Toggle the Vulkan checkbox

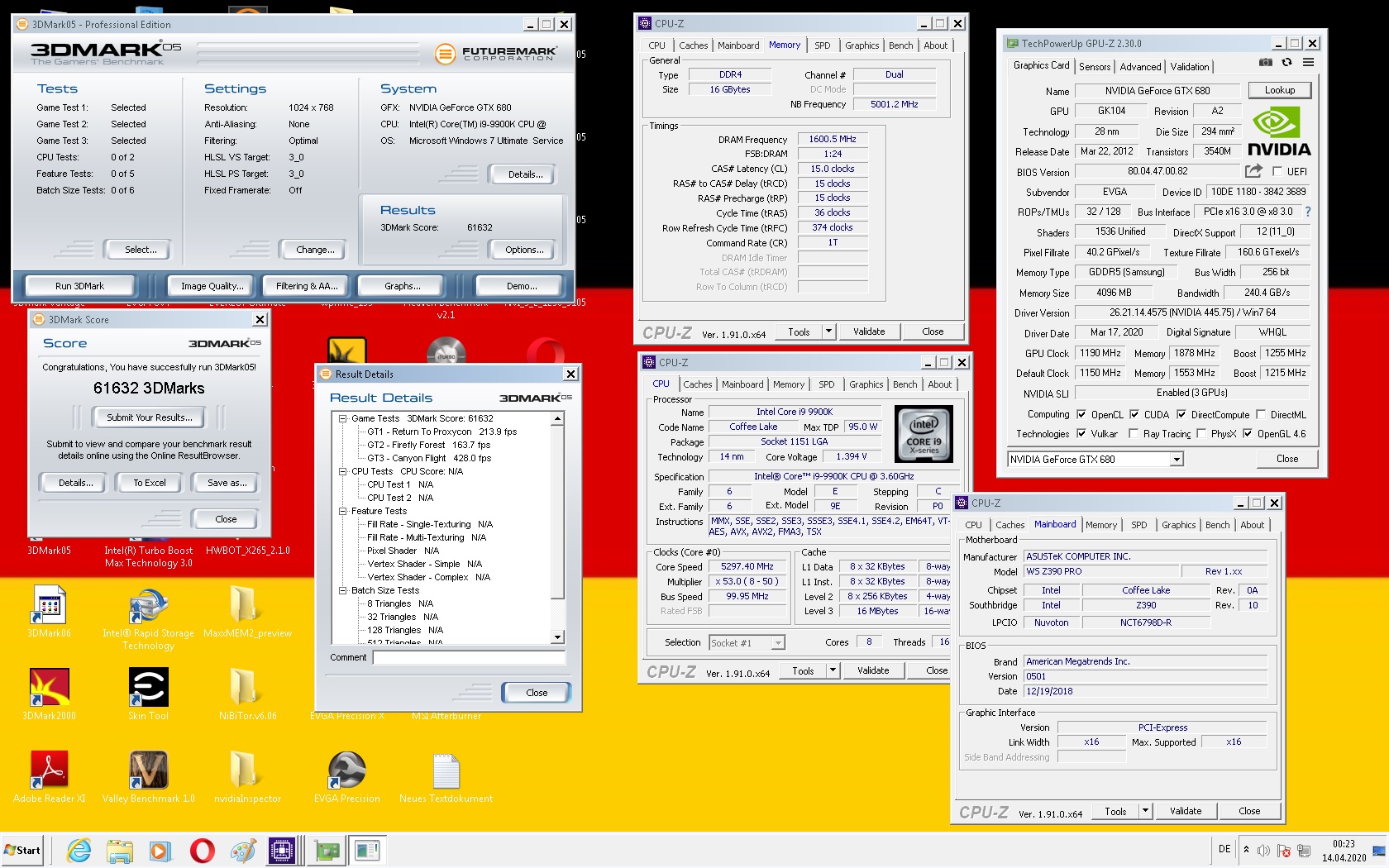[x=1081, y=433]
